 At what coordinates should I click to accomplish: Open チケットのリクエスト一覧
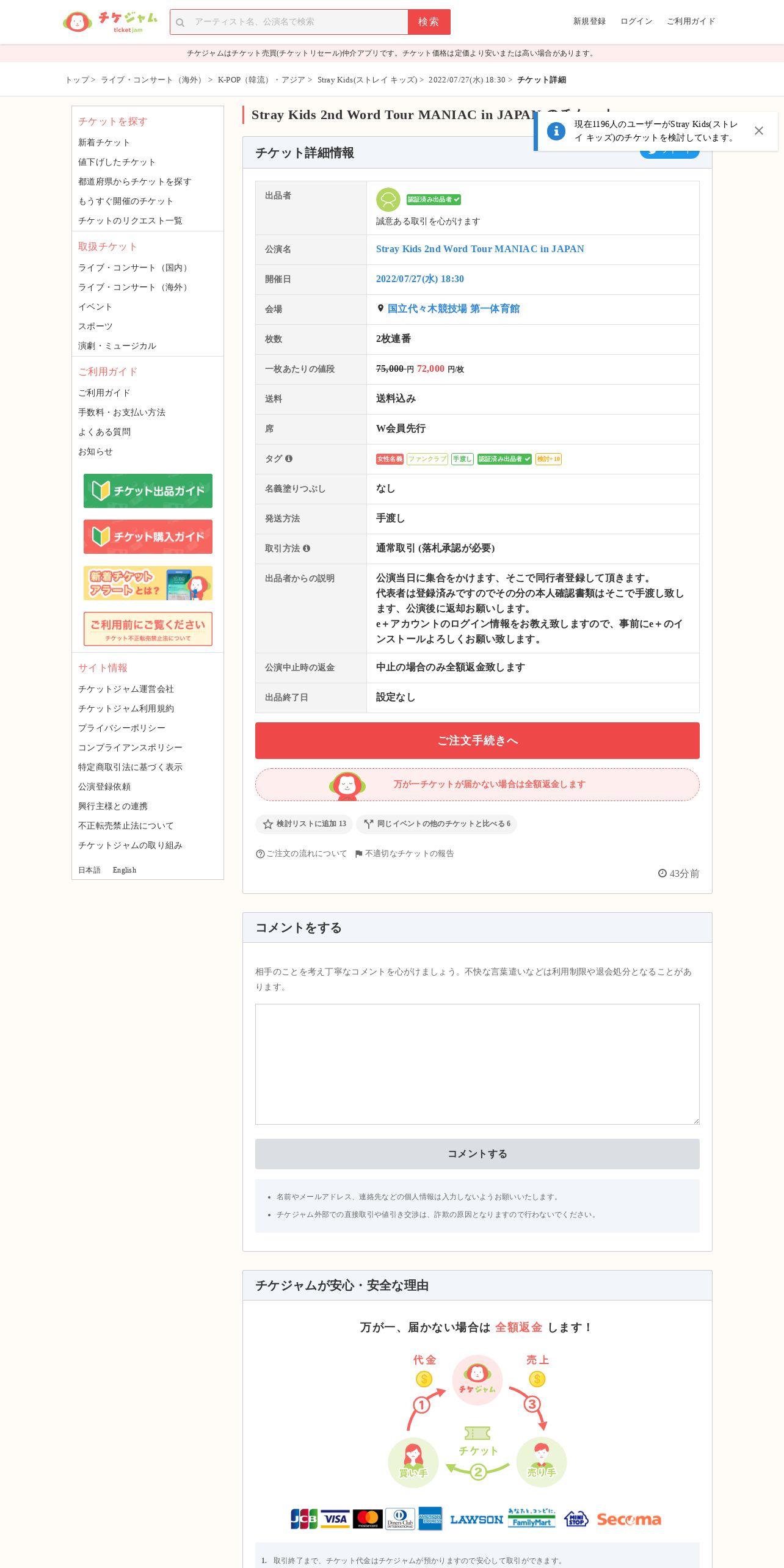pos(130,220)
